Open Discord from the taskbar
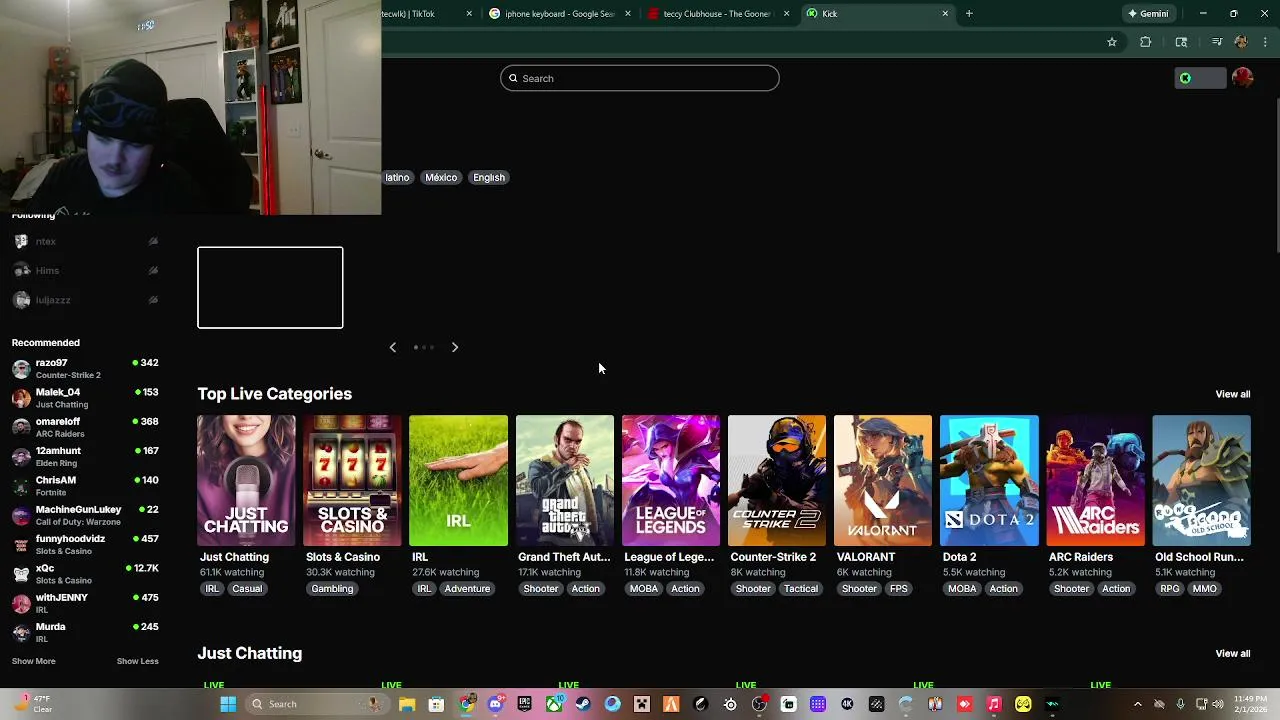Image resolution: width=1280 pixels, height=720 pixels. (x=495, y=704)
